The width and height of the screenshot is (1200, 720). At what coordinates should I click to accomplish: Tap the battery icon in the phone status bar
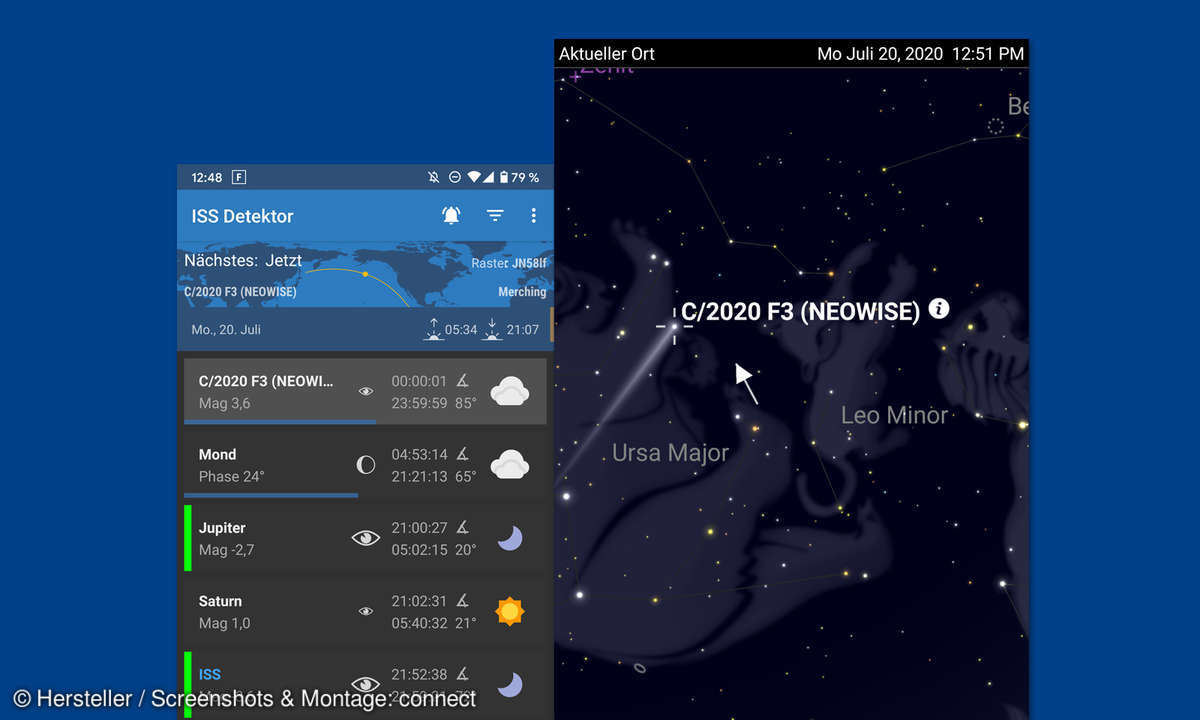[506, 177]
